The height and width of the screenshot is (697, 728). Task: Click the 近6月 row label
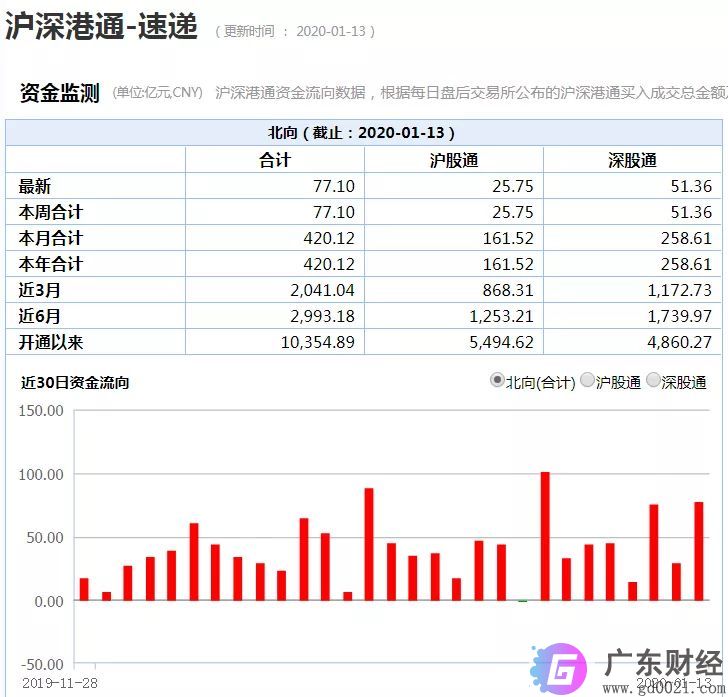[x=39, y=316]
